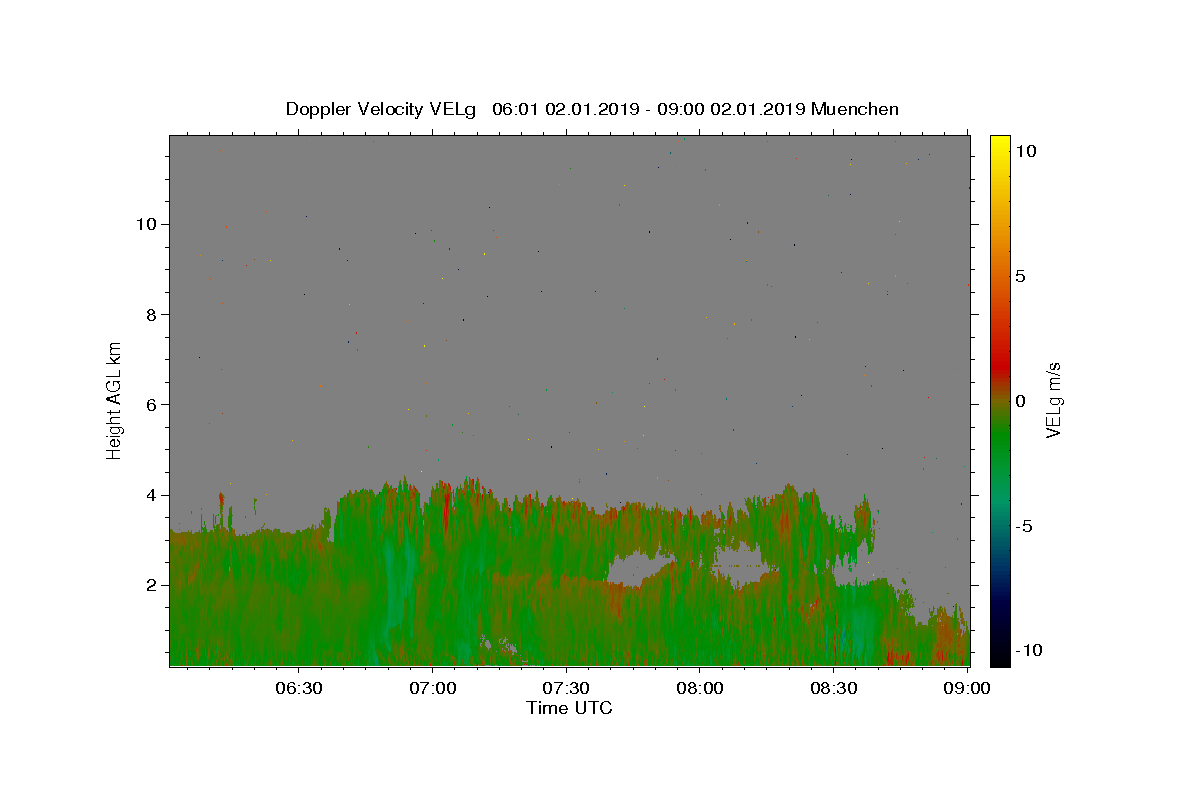Click the height tick label 4
The height and width of the screenshot is (800, 1200).
pos(152,495)
